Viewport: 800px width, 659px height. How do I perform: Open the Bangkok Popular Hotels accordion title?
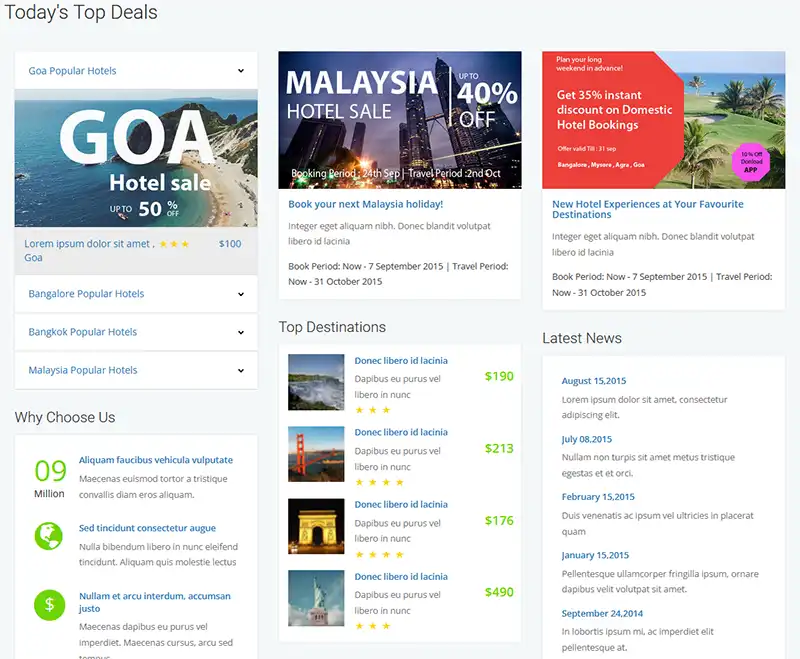pos(83,332)
